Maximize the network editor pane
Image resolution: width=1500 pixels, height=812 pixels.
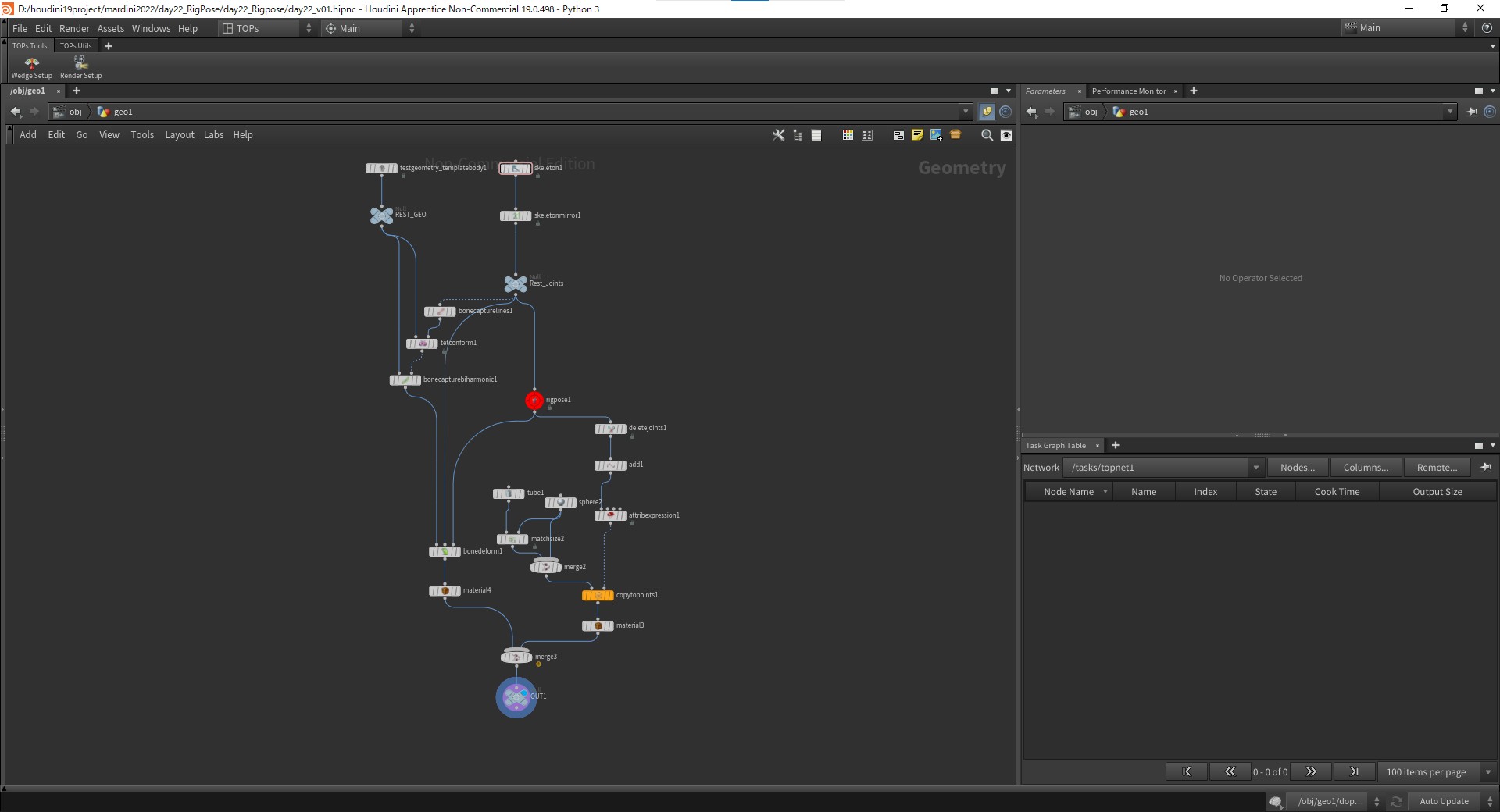[995, 91]
